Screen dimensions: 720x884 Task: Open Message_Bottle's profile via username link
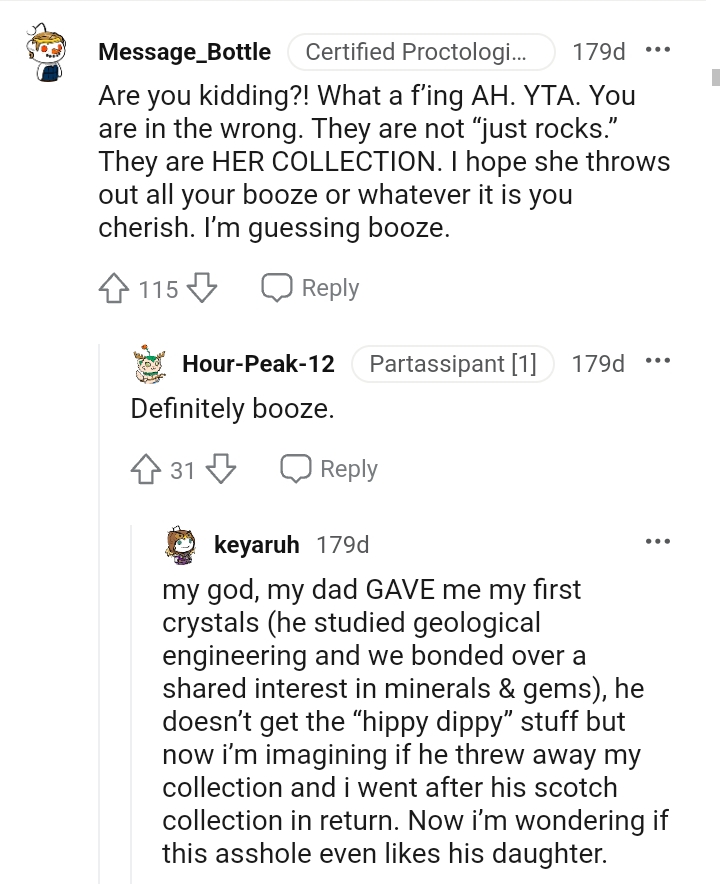(185, 52)
